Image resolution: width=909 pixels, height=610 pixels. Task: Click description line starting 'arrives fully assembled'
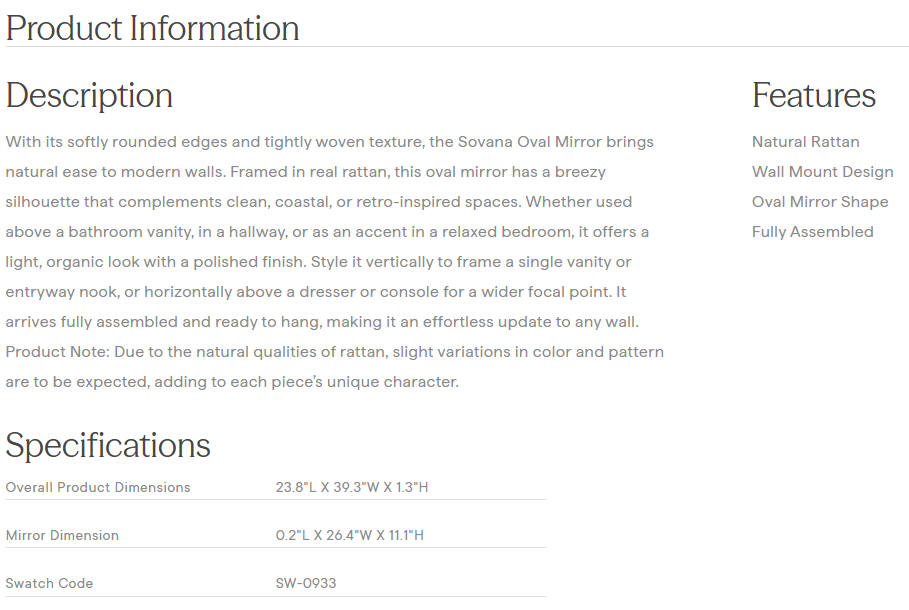point(321,322)
